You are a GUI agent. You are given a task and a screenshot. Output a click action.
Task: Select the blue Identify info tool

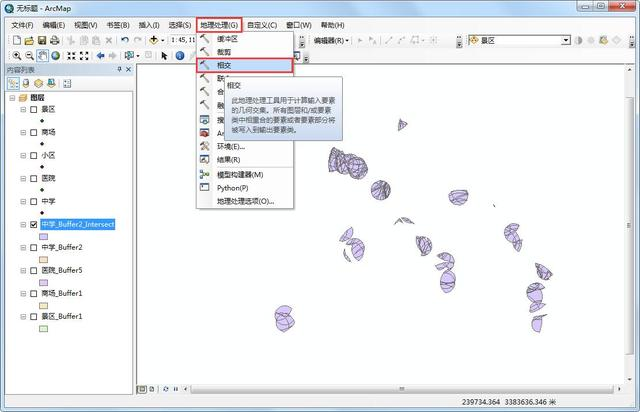click(x=180, y=56)
